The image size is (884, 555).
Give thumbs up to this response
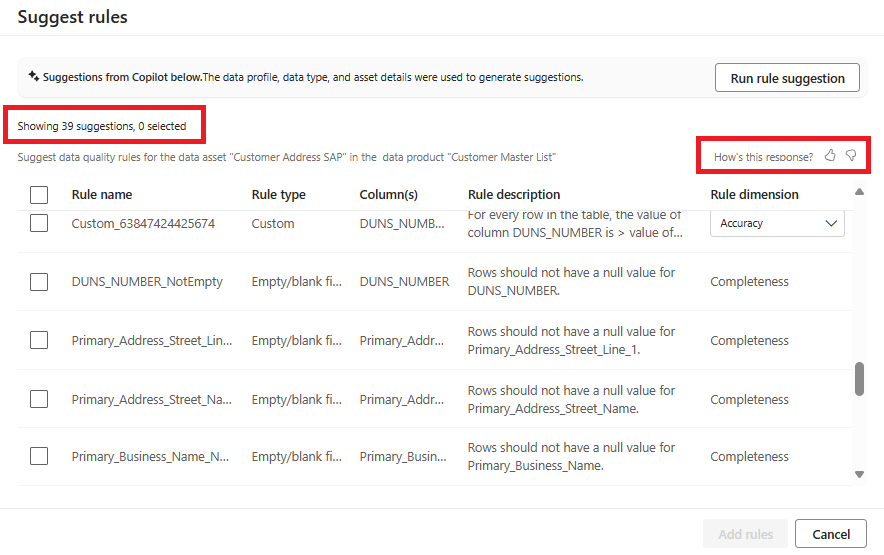point(830,156)
